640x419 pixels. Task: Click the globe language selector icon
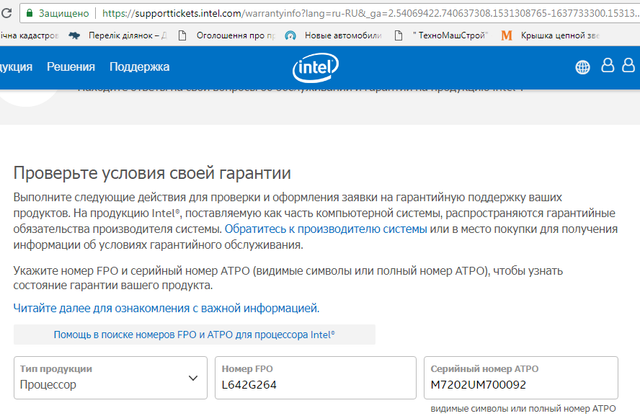[582, 67]
